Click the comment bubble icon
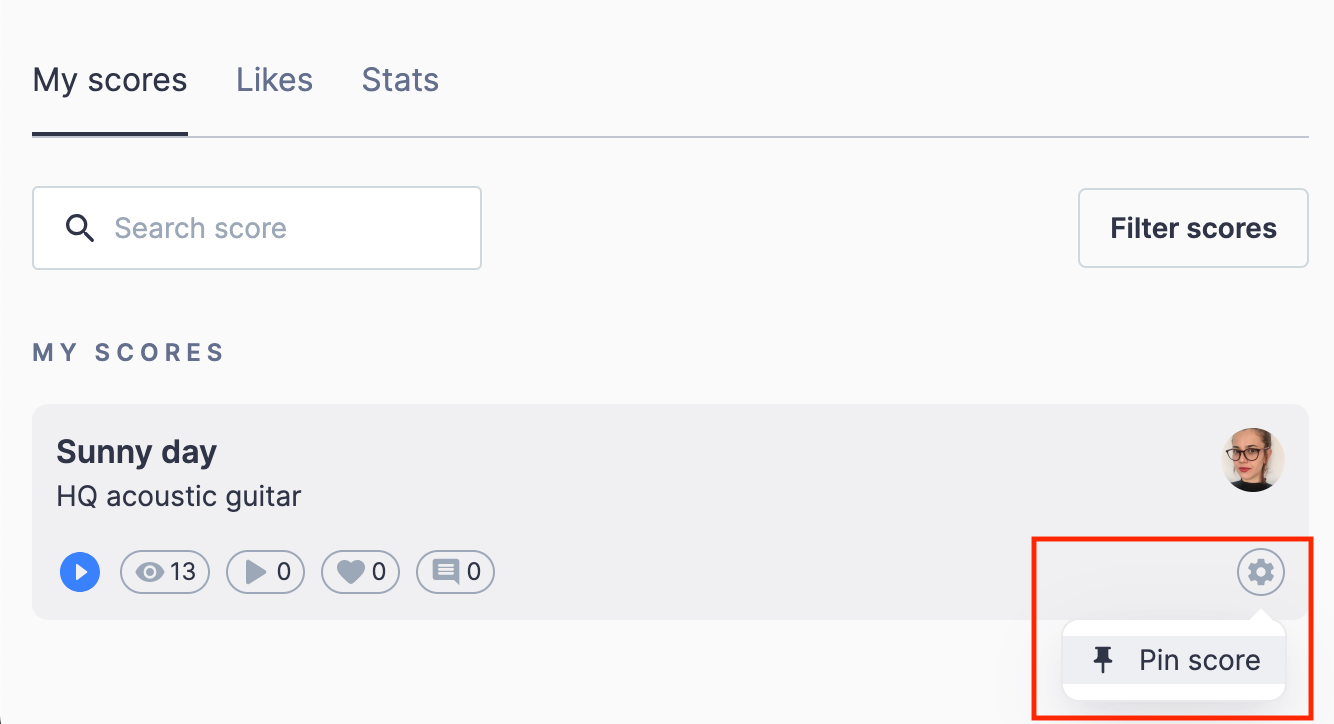This screenshot has height=724, width=1334. pyautogui.click(x=445, y=573)
